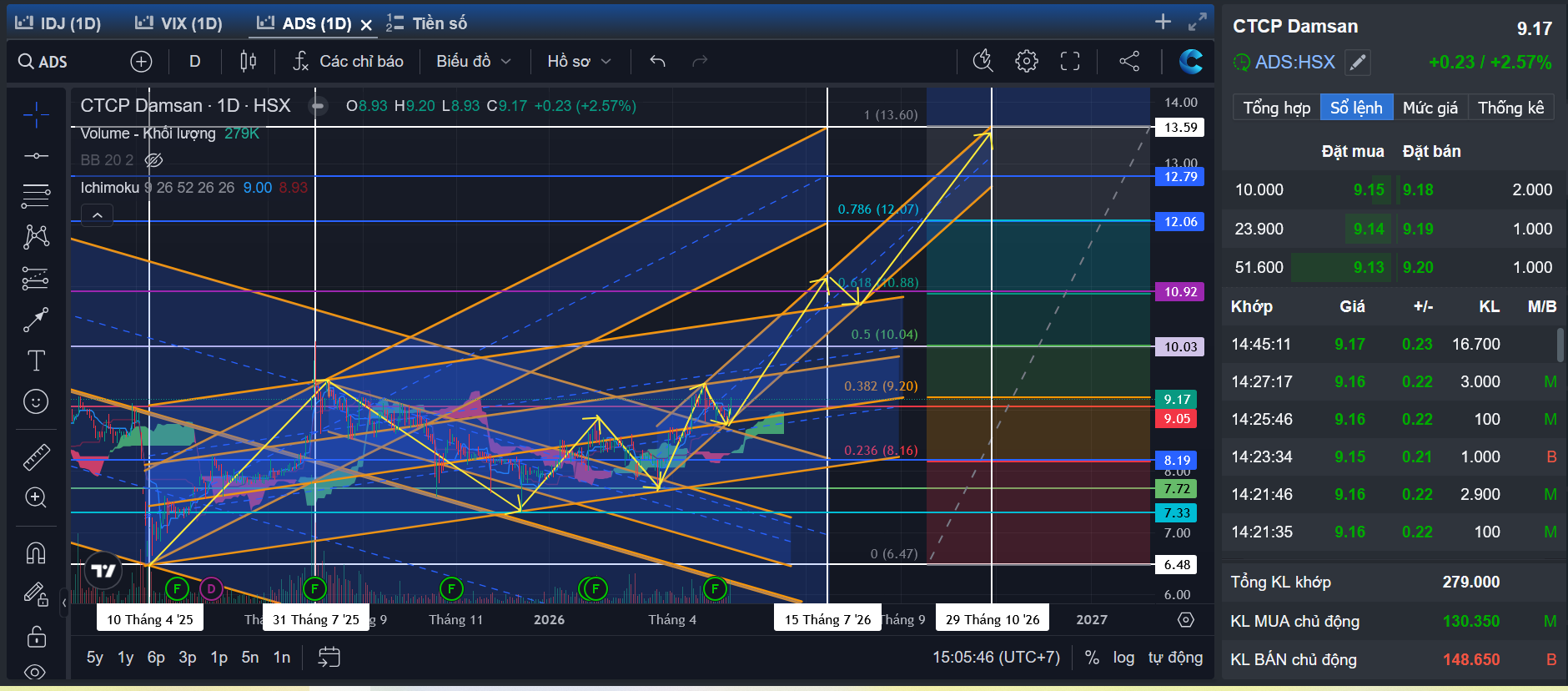Activate the zoom in tool
The height and width of the screenshot is (691, 1568).
(36, 497)
